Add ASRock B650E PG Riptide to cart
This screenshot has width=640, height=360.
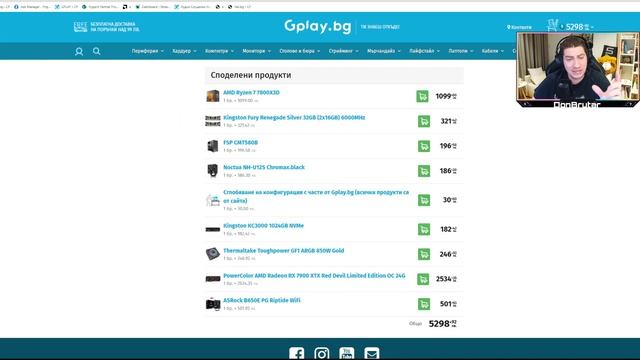pyautogui.click(x=424, y=304)
